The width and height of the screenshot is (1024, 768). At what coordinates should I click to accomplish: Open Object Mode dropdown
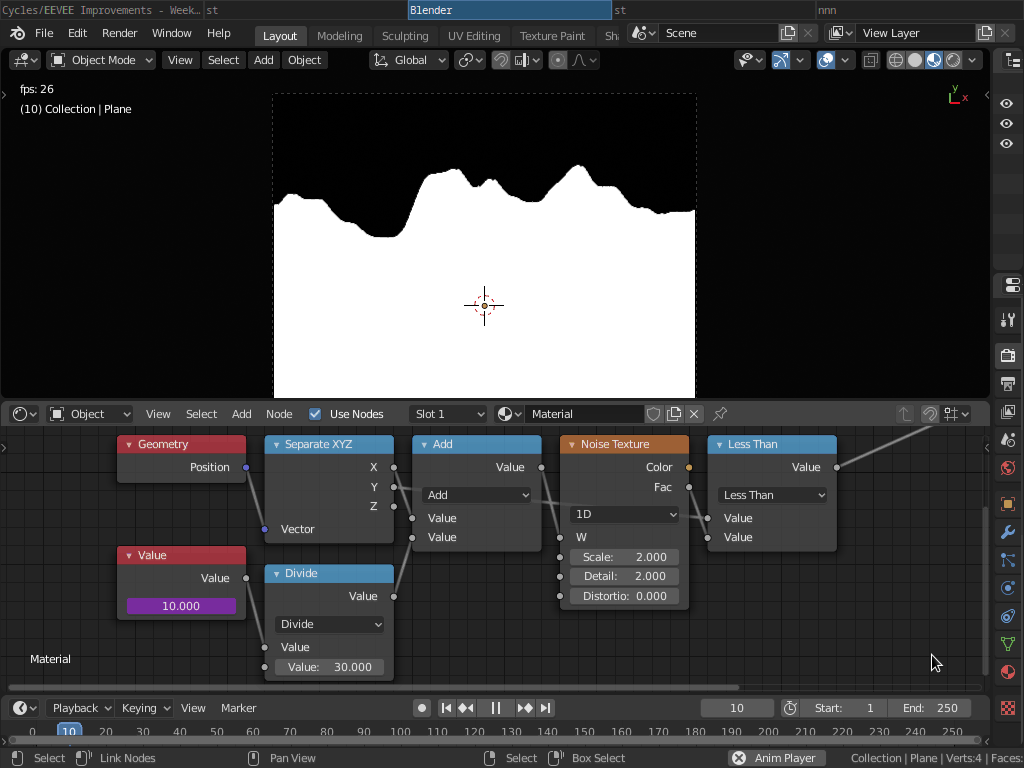(x=101, y=60)
